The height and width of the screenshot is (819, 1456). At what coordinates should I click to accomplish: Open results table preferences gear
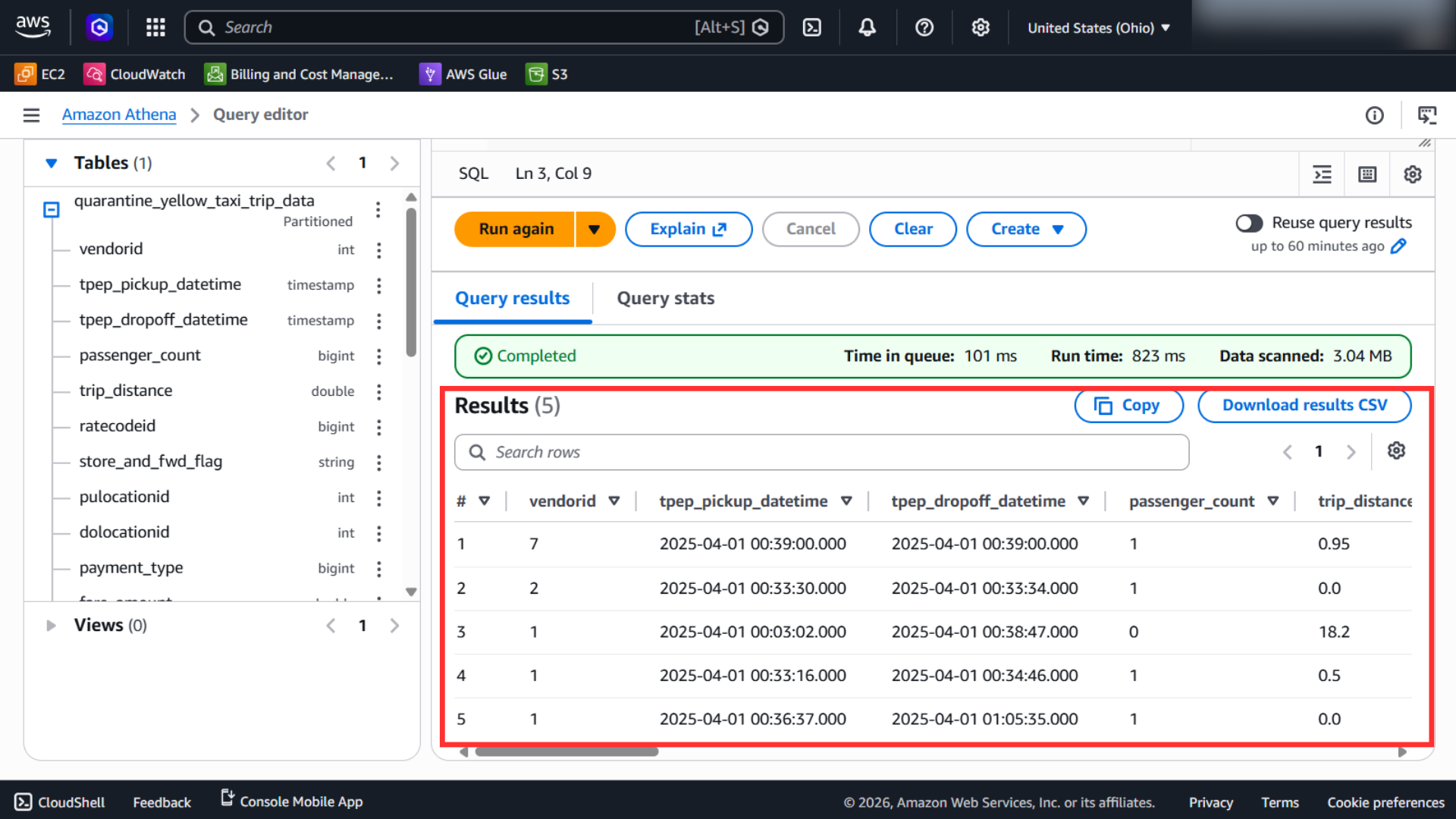[1396, 450]
